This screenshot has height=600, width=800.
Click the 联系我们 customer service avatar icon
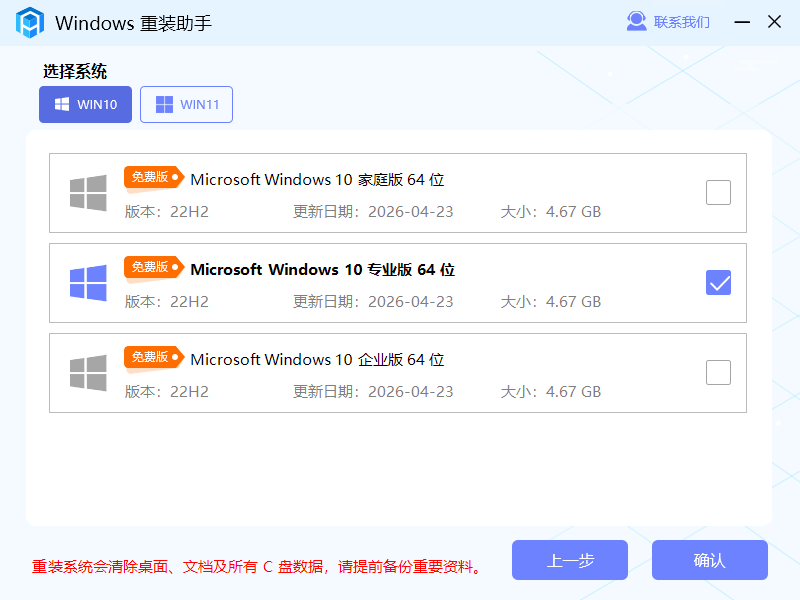point(636,21)
